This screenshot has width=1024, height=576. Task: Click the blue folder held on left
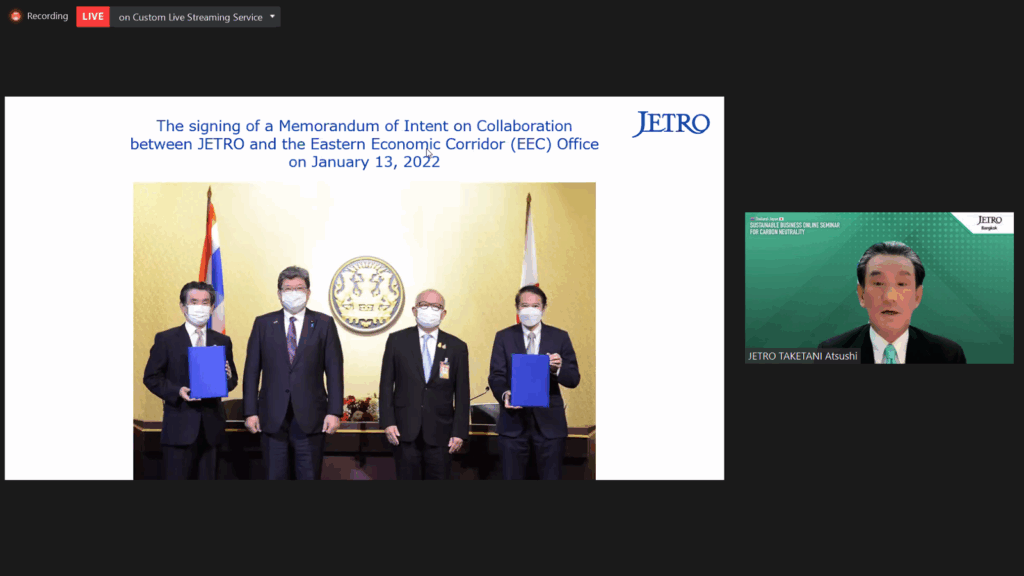[207, 372]
